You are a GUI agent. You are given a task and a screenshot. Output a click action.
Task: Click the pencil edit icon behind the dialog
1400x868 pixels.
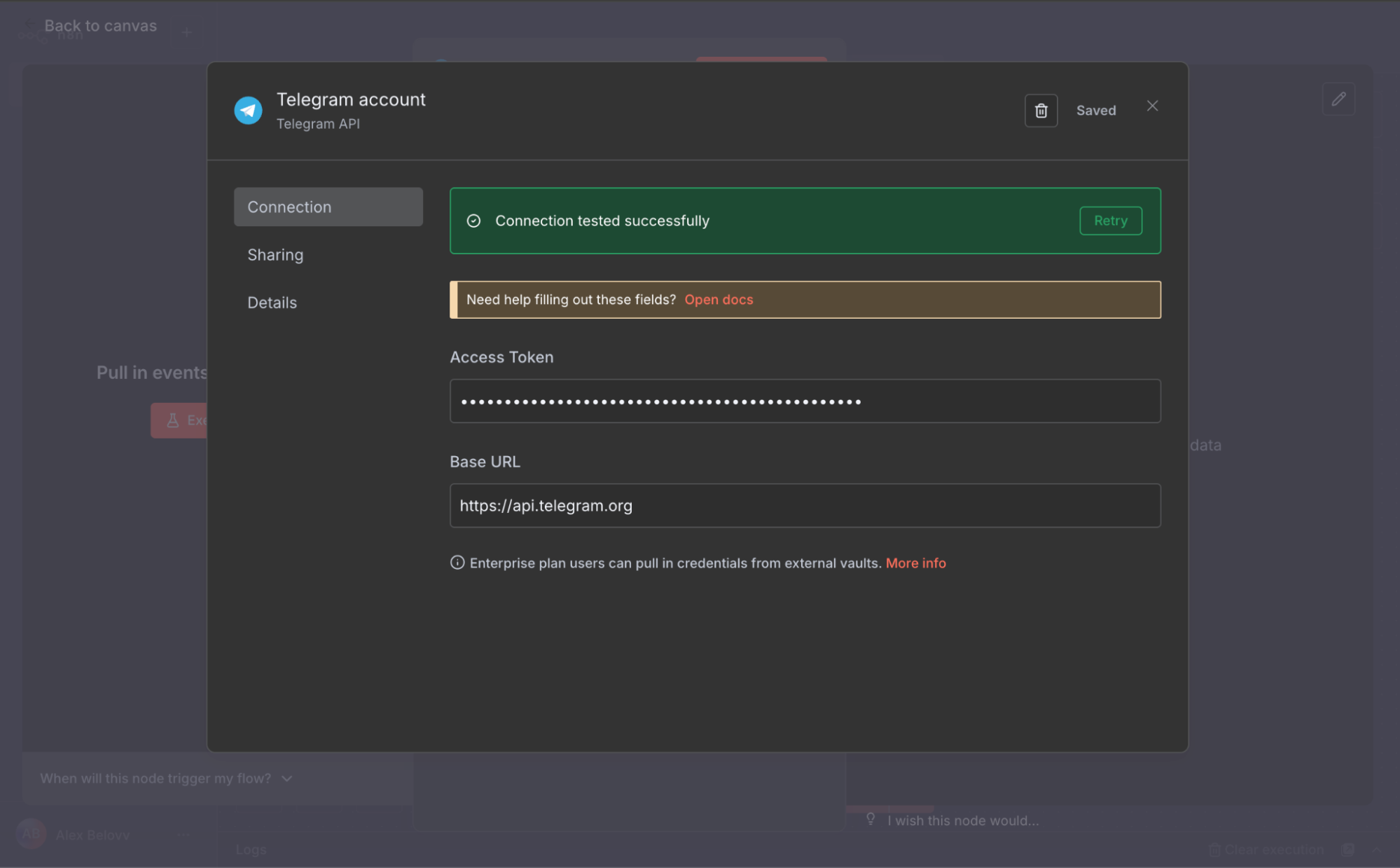coord(1338,99)
